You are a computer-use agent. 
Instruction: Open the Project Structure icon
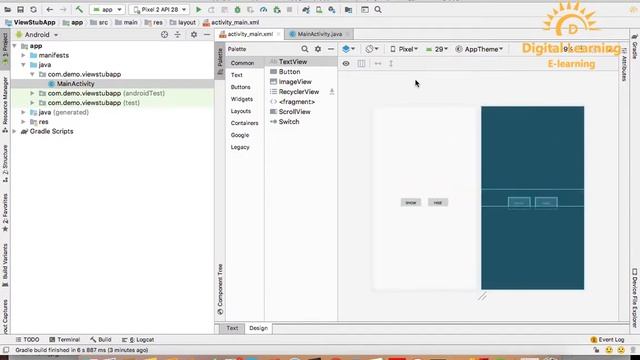tap(348, 9)
